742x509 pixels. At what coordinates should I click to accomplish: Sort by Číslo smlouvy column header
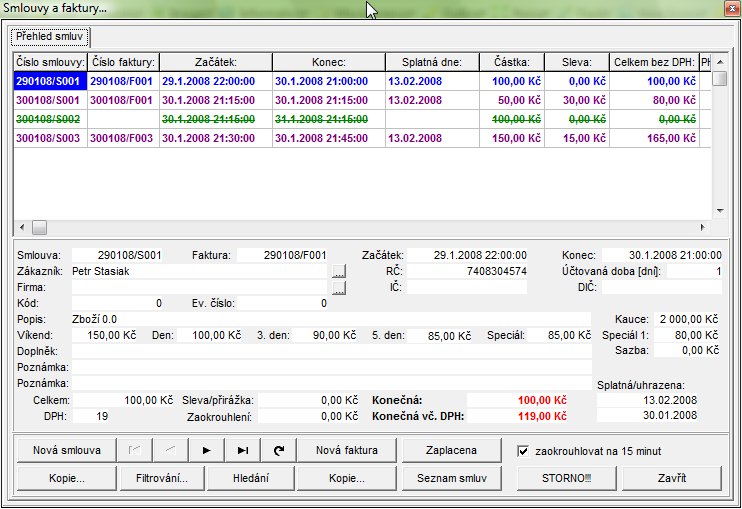click(49, 62)
